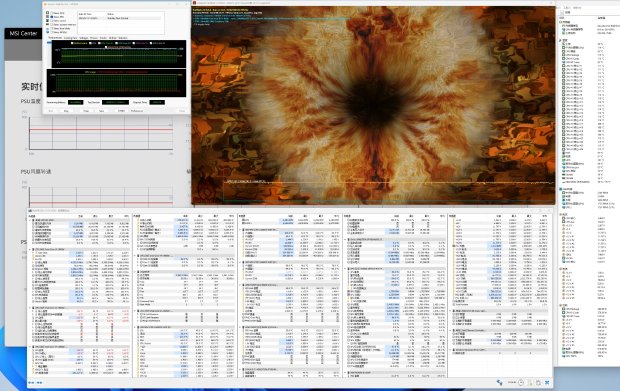Screen dimensions: 620x391
Task: Click the report icon in AIDA64 sensor panel
Action: click(x=562, y=12)
